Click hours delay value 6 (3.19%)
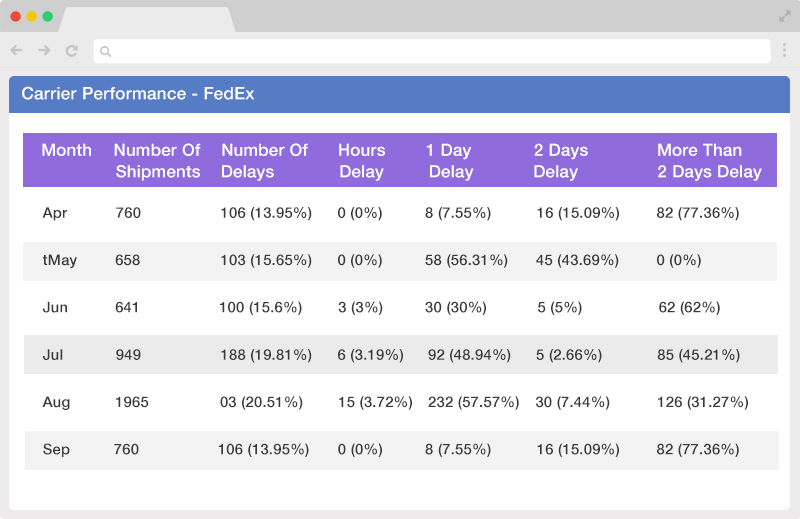Viewport: 800px width, 519px height. click(x=370, y=355)
